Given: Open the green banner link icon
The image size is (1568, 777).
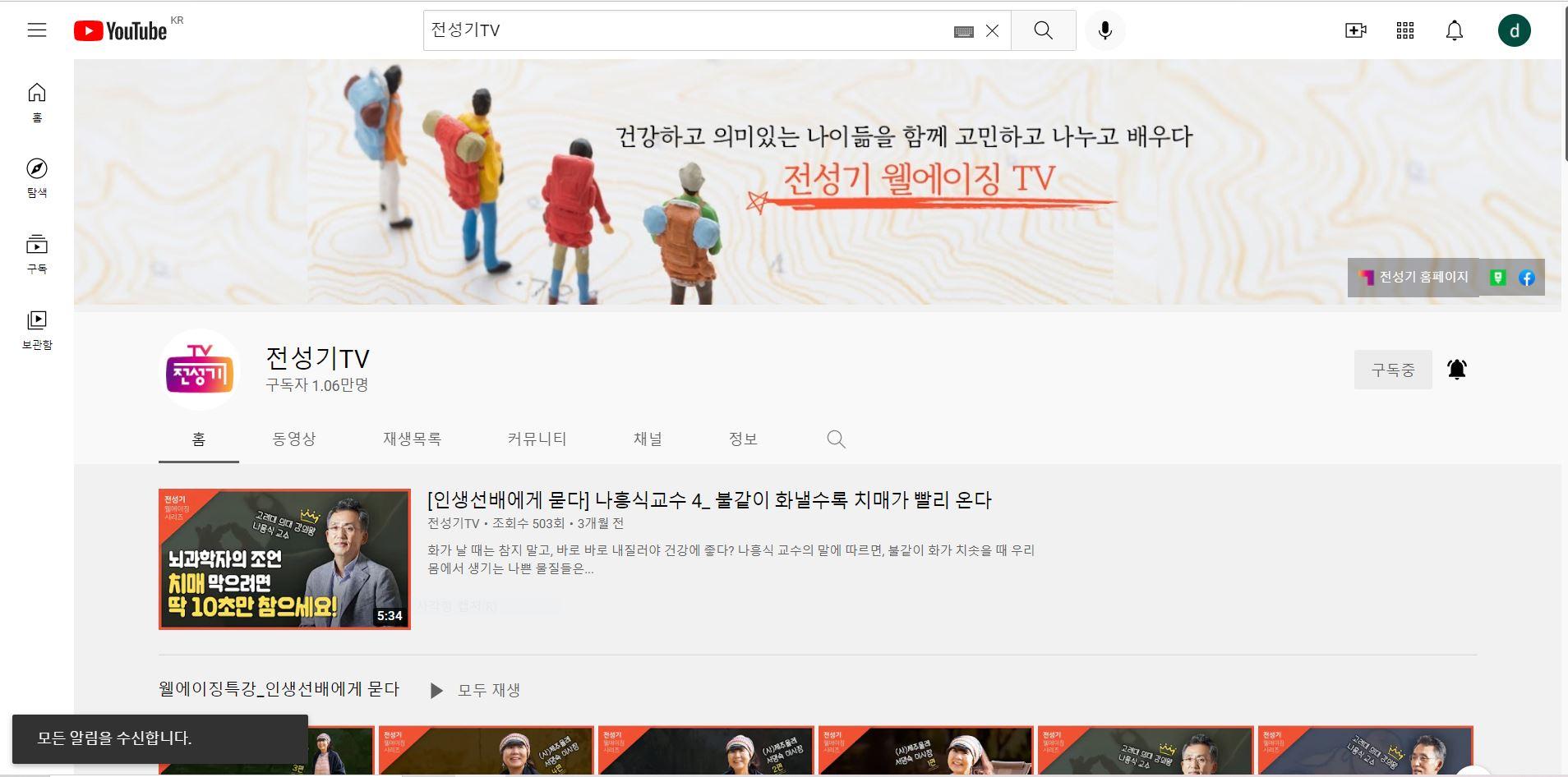Looking at the screenshot, I should click(1498, 278).
